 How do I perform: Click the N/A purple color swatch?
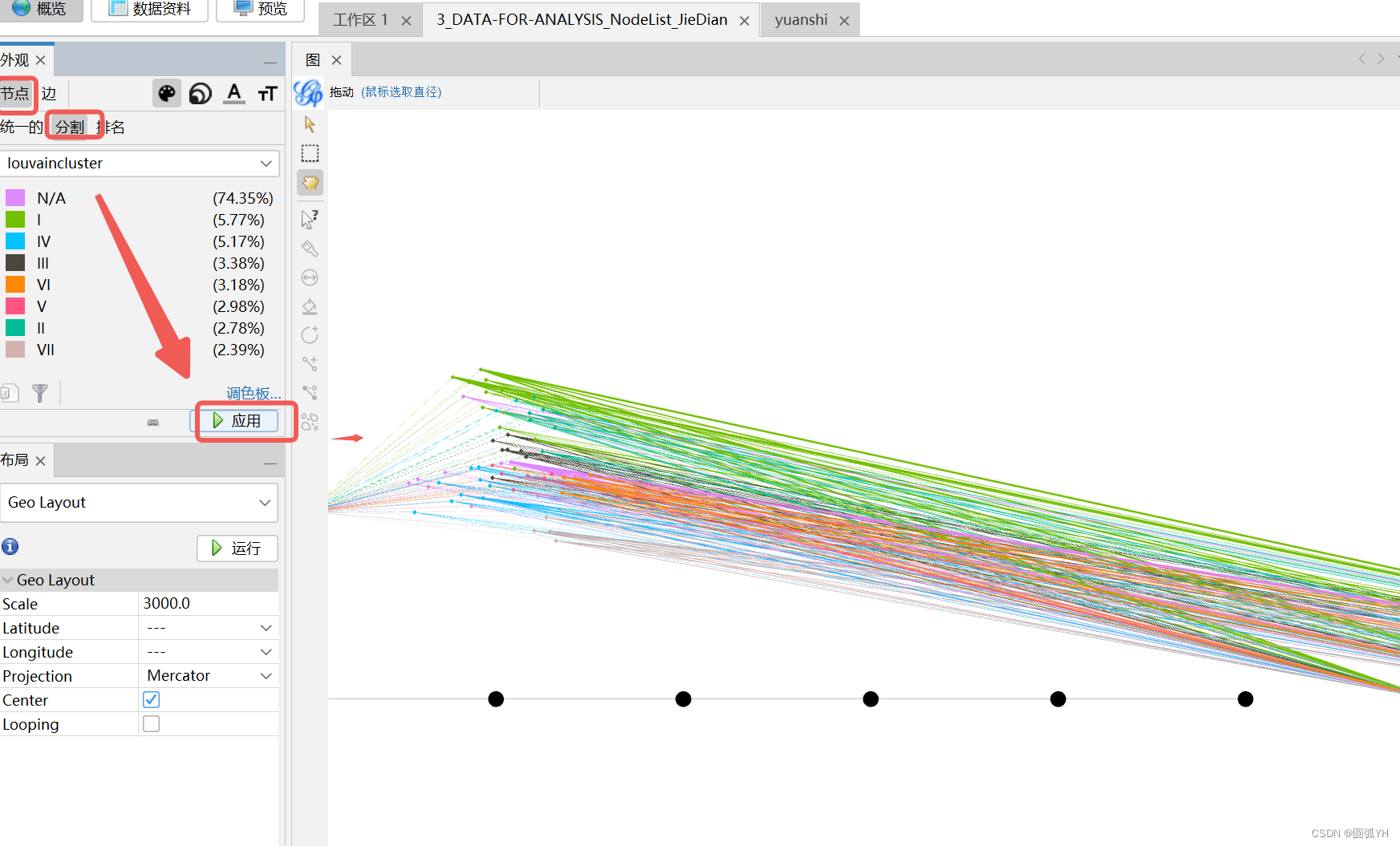coord(14,197)
